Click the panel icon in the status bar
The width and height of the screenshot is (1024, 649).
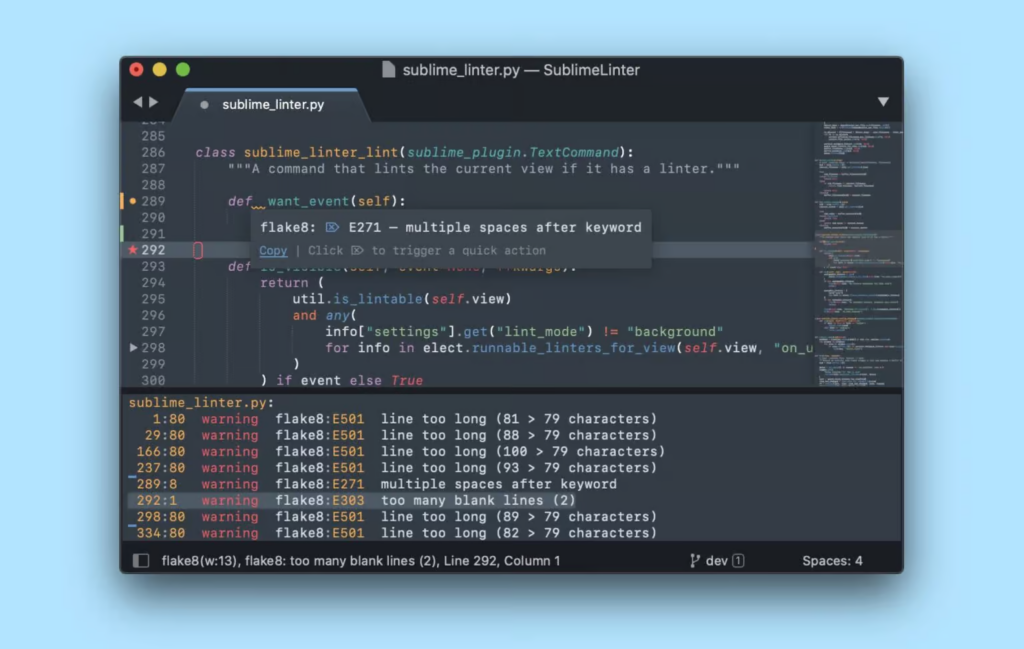(x=139, y=560)
